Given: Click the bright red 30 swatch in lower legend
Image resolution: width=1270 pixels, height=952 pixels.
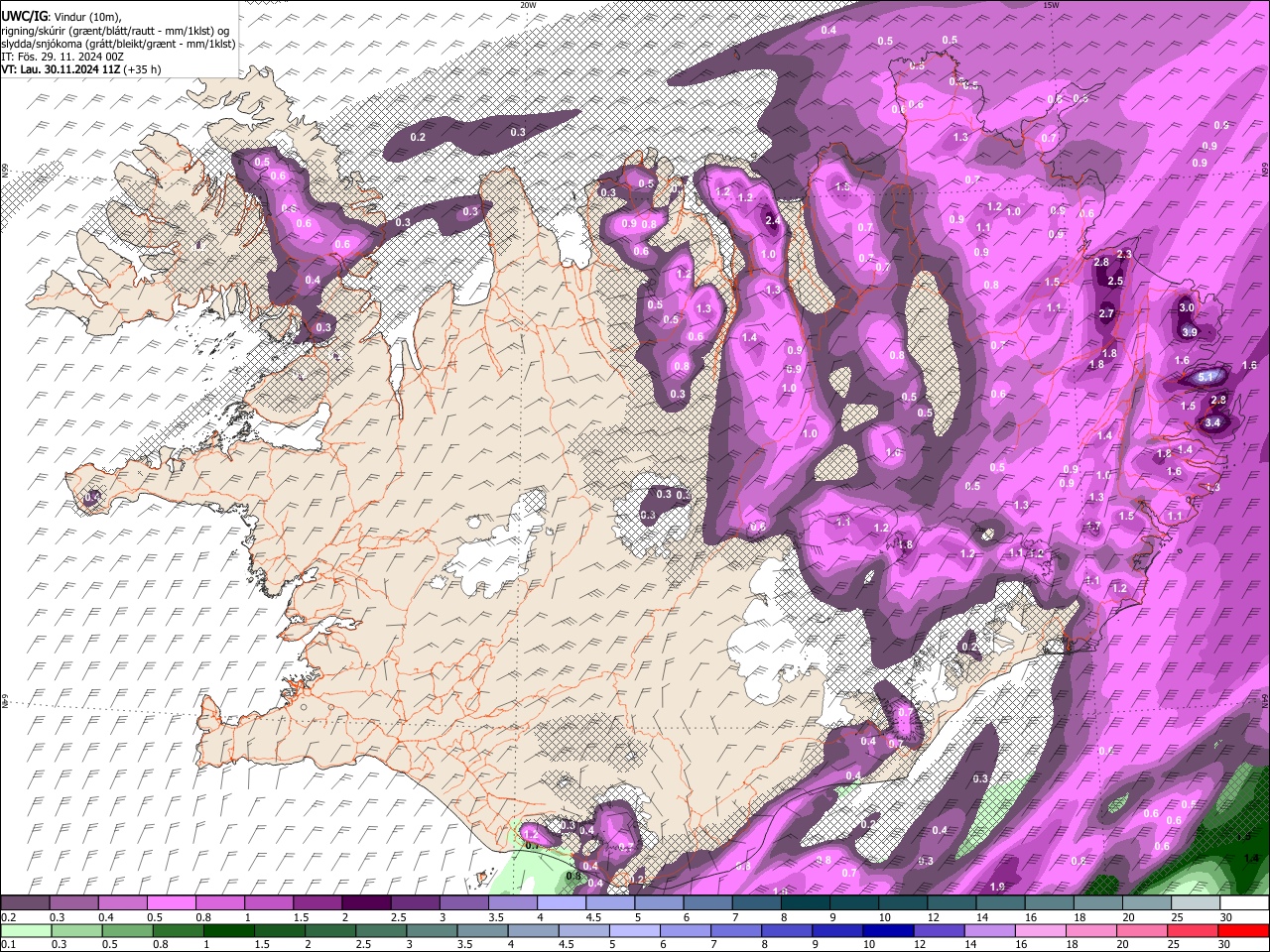Looking at the screenshot, I should tap(1244, 931).
